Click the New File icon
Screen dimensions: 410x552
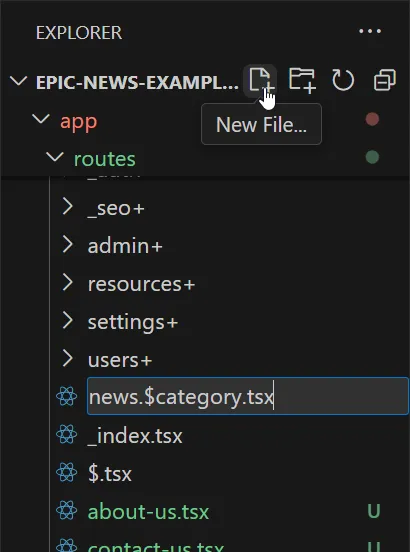click(260, 81)
